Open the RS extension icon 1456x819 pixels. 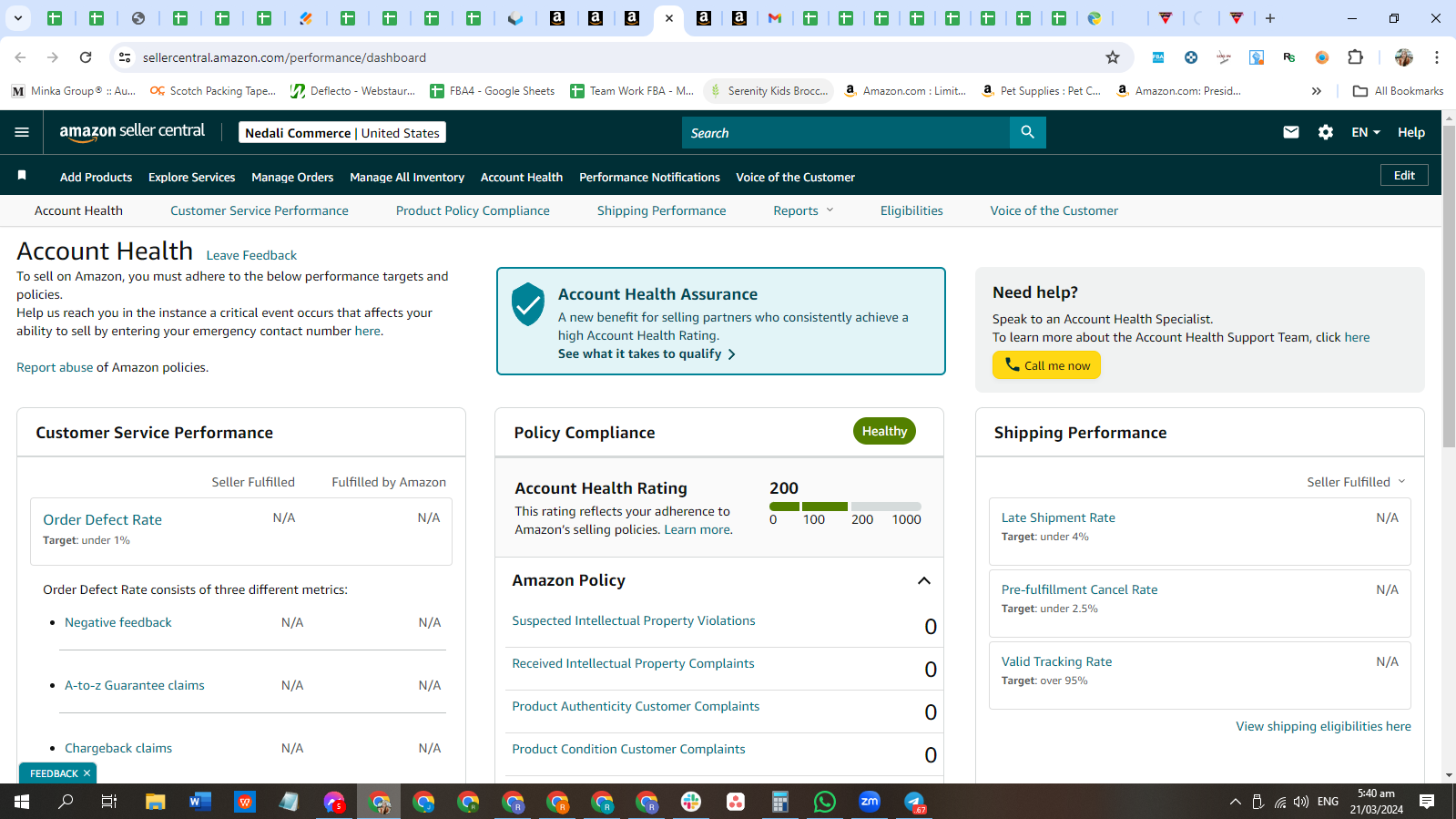tap(1289, 57)
